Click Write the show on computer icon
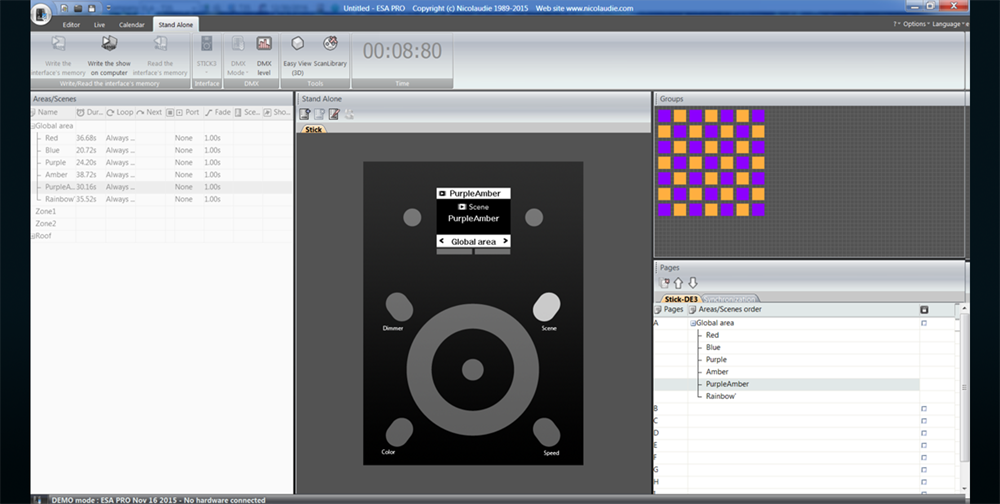The image size is (1000, 504). point(109,43)
